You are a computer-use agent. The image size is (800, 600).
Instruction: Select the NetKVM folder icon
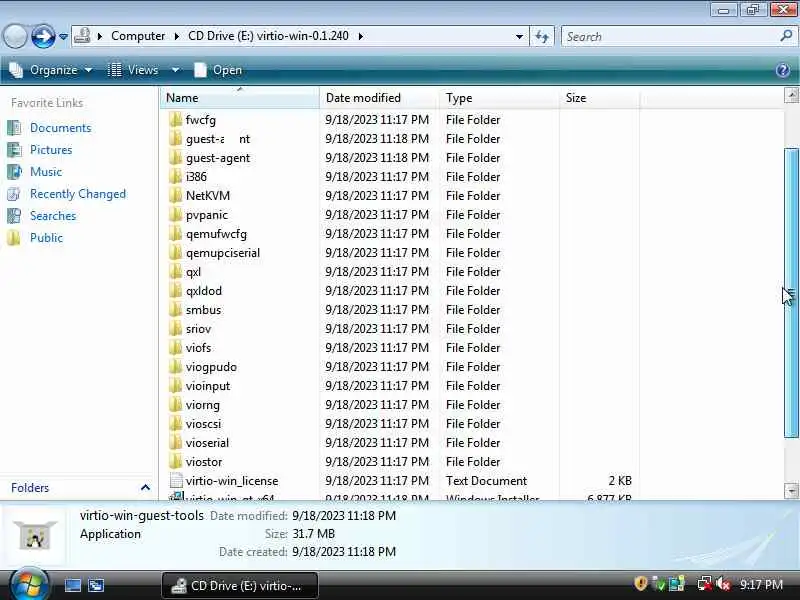(176, 196)
